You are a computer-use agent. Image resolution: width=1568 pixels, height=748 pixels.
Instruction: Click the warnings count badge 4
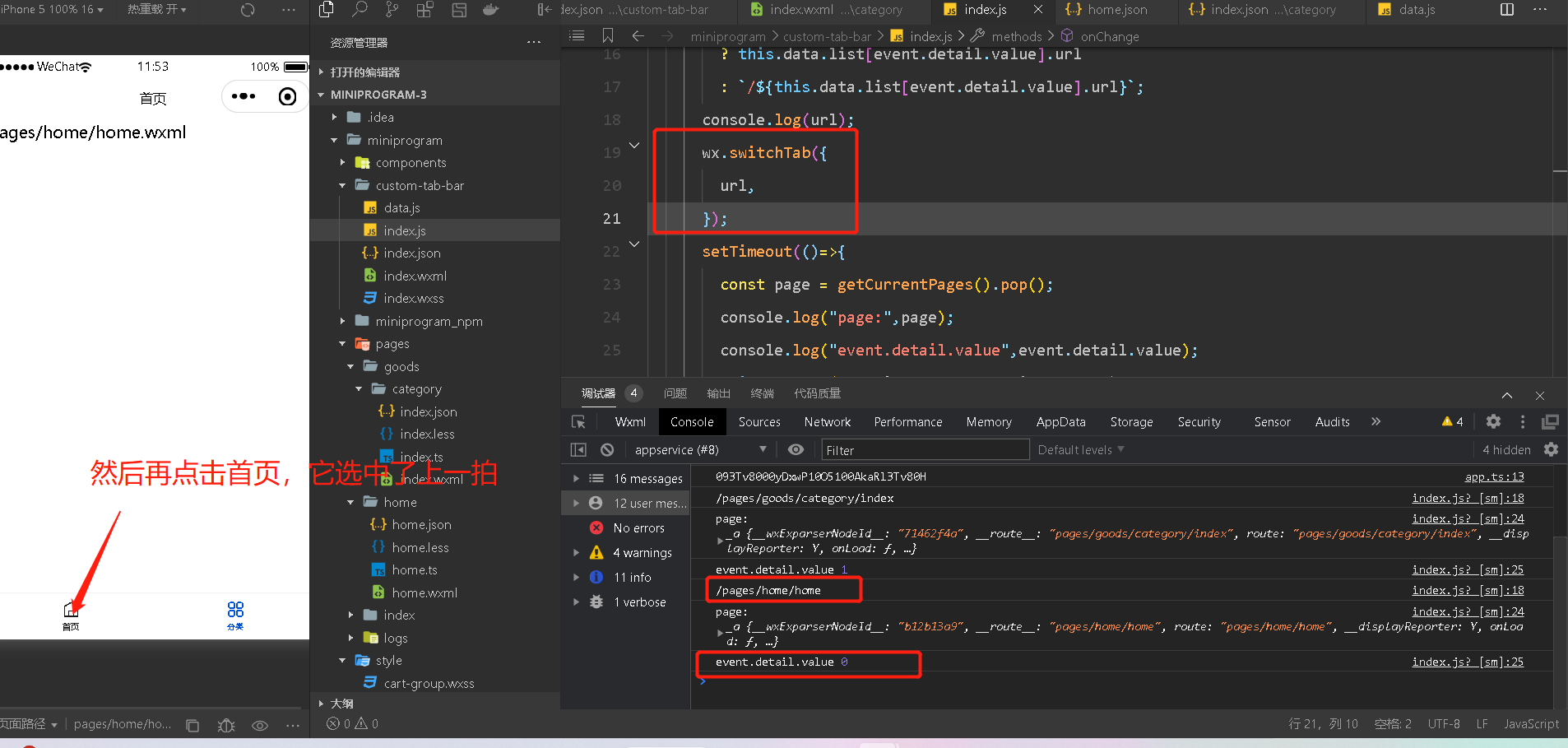(x=1452, y=421)
